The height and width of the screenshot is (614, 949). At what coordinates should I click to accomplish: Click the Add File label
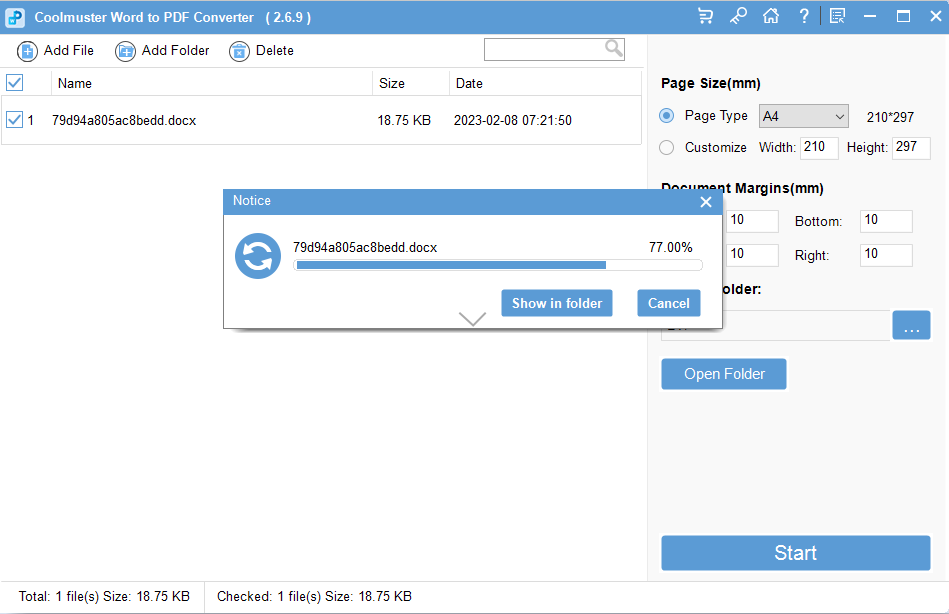pyautogui.click(x=68, y=51)
